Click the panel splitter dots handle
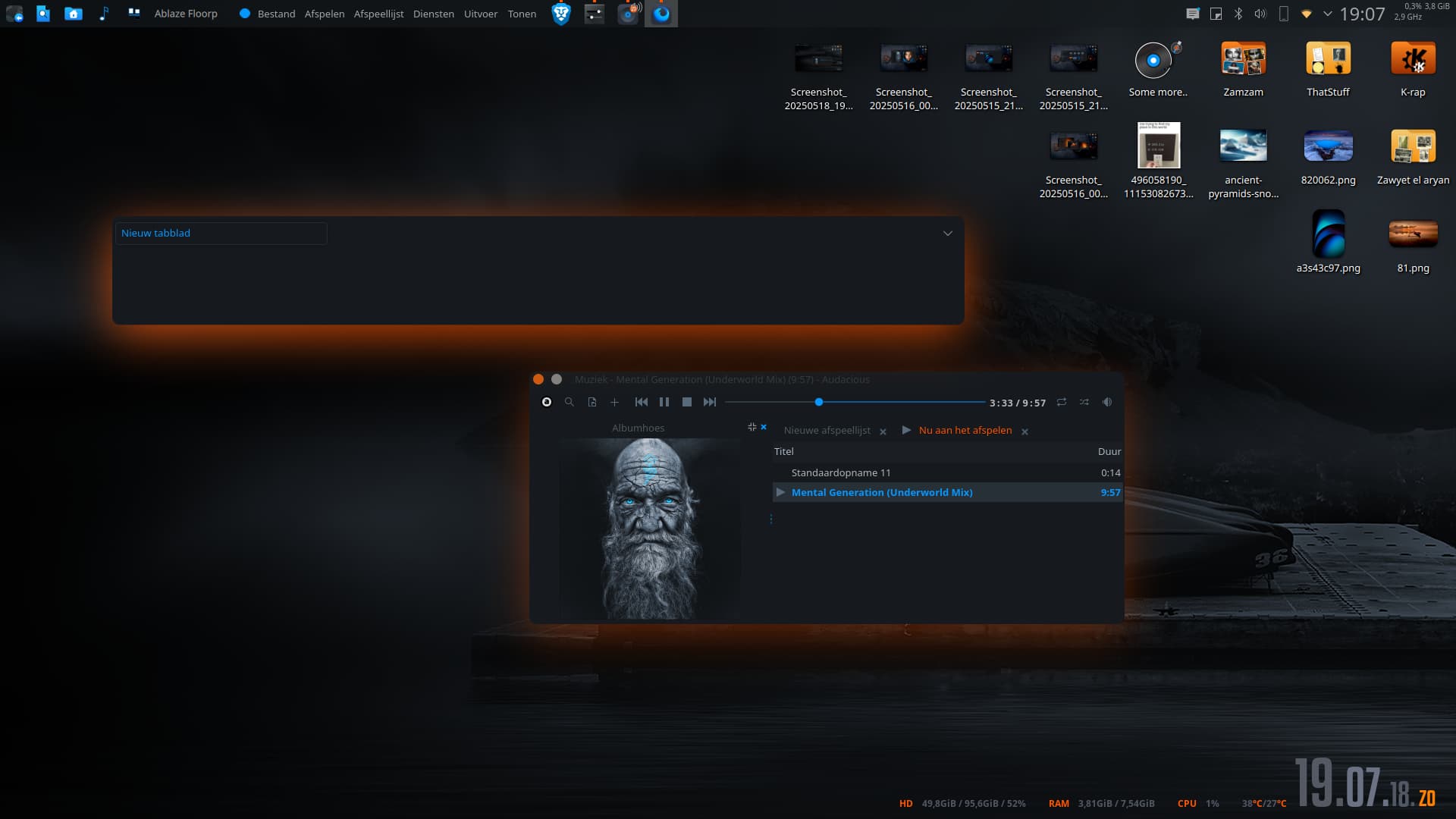Screen dimensions: 1456x819 [771, 519]
